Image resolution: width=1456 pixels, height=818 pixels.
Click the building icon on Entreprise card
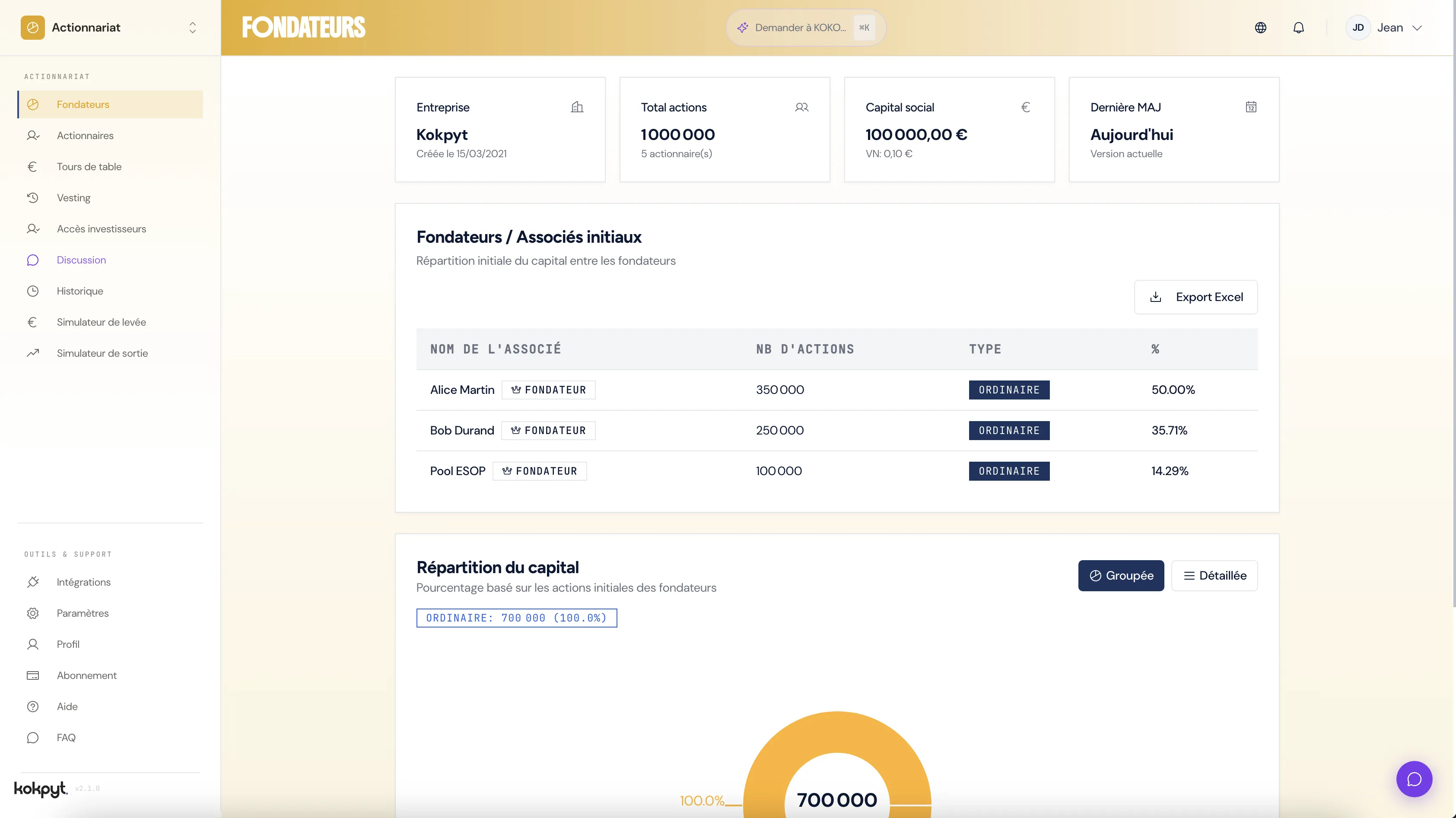pyautogui.click(x=577, y=107)
